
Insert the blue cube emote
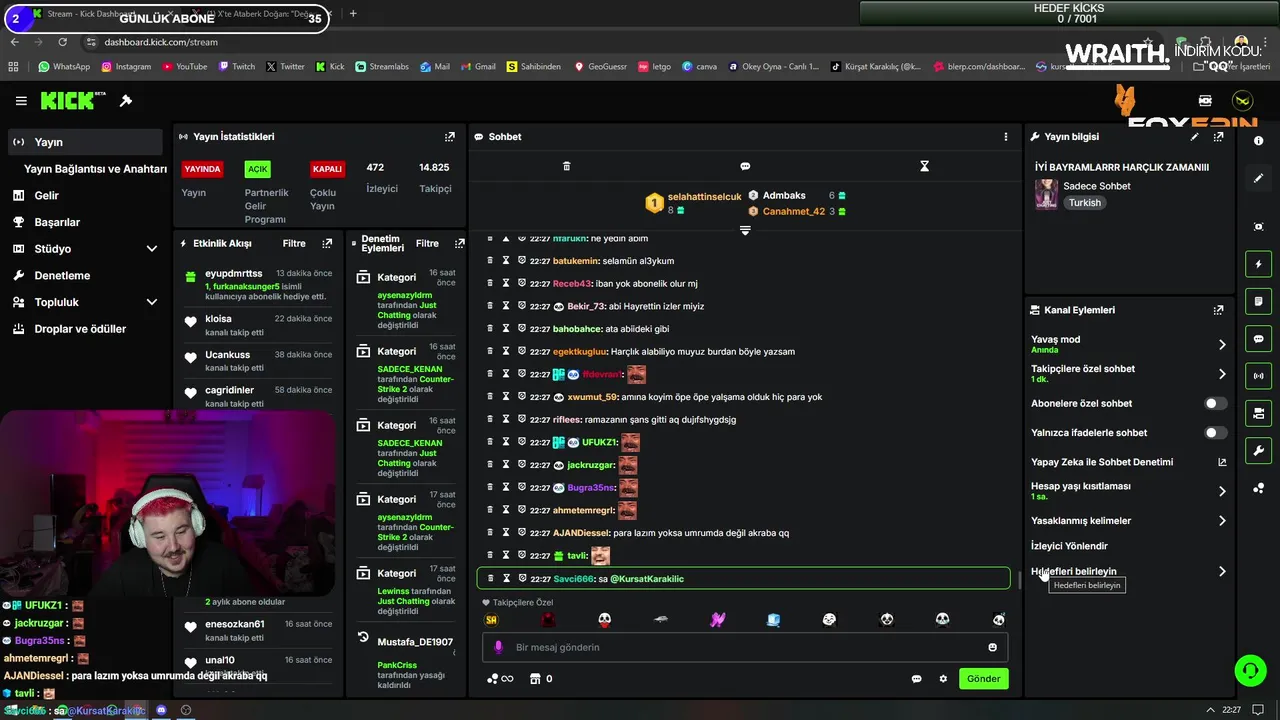tap(773, 620)
